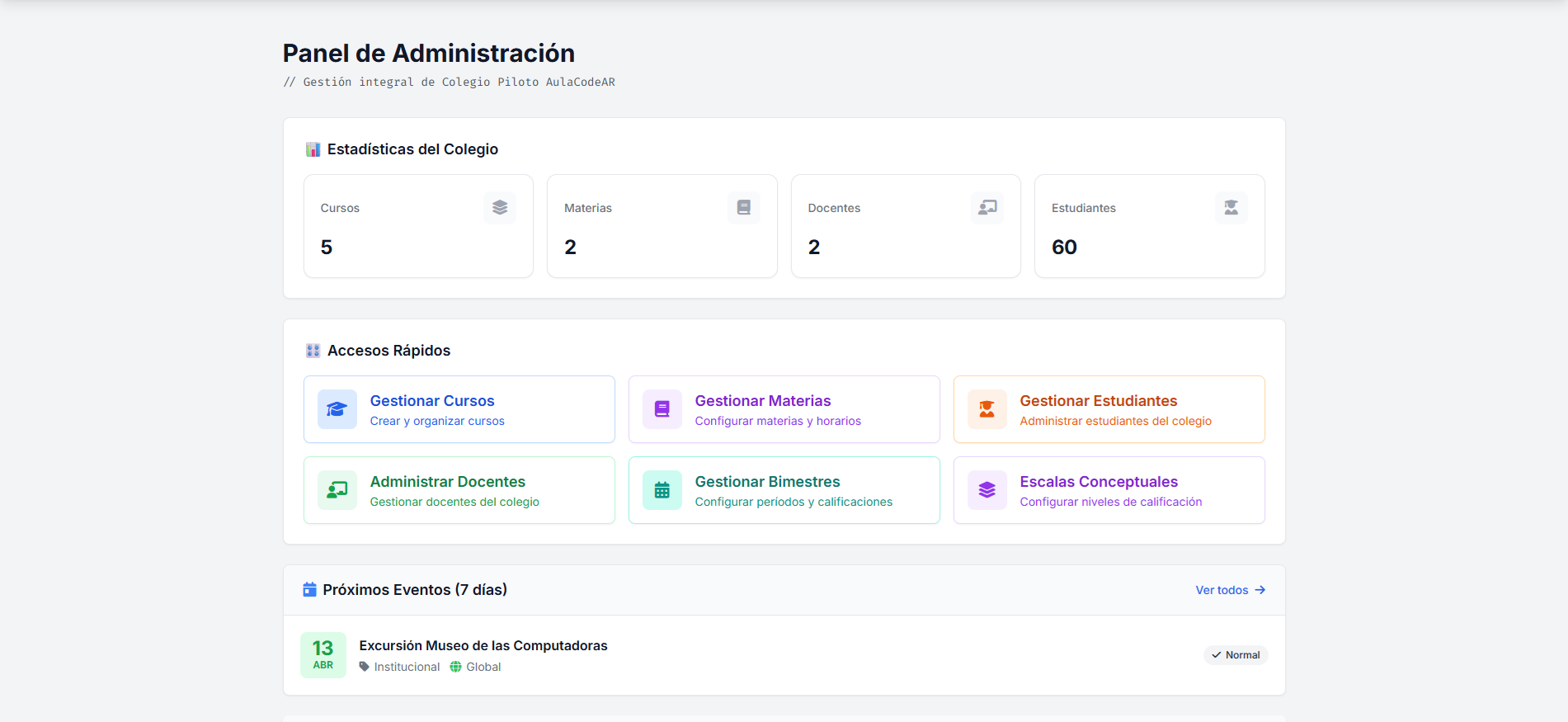The width and height of the screenshot is (1568, 722).
Task: Click the orange student icon for Gestionar Estudiantes
Action: 987,409
